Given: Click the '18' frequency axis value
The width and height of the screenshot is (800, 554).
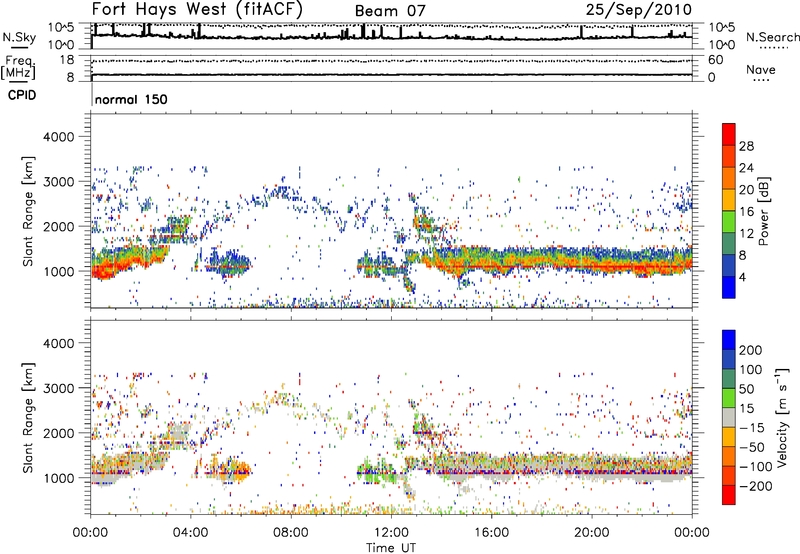Looking at the screenshot, I should (x=66, y=60).
